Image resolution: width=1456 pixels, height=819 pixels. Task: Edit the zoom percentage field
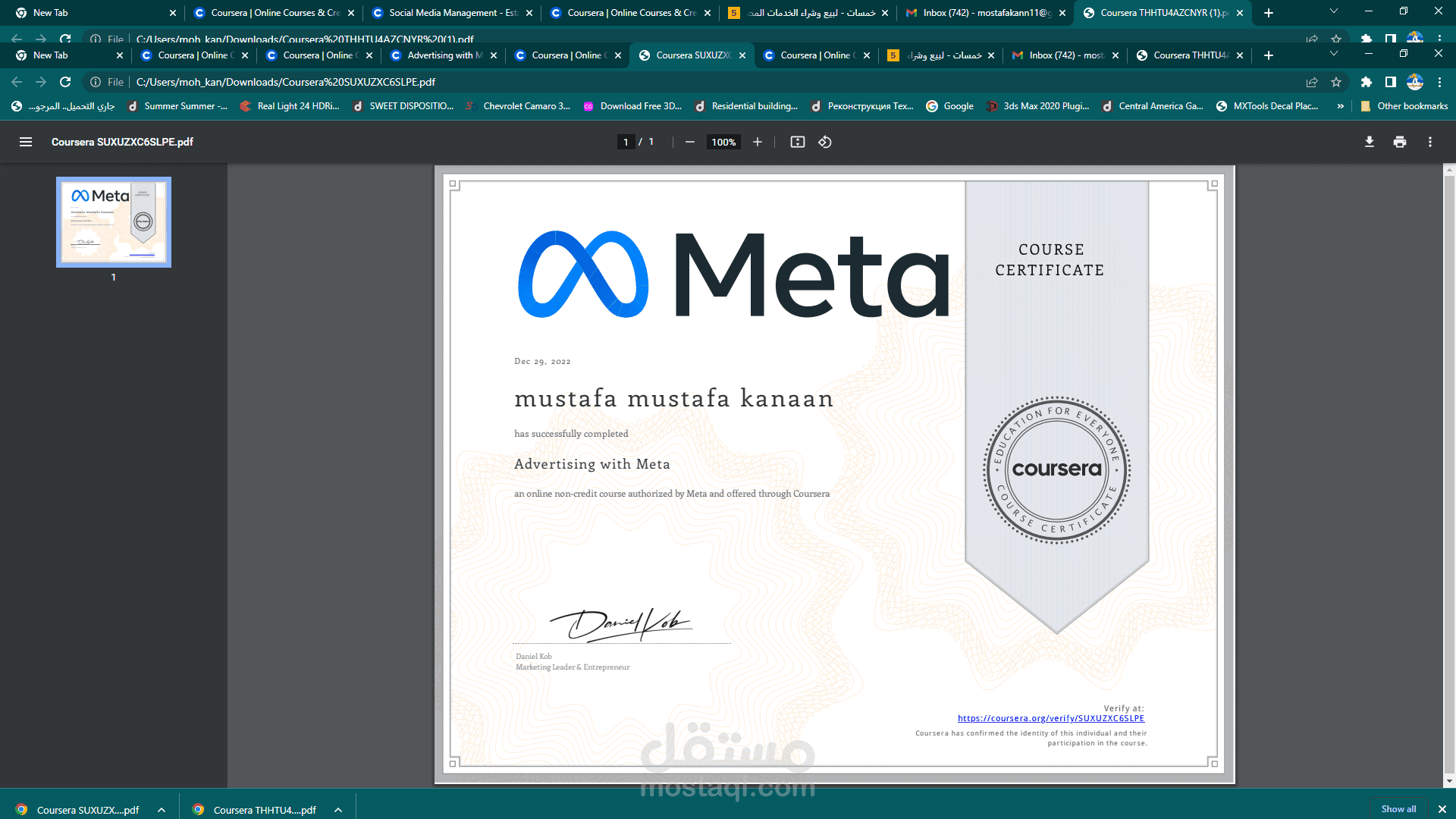[x=723, y=142]
